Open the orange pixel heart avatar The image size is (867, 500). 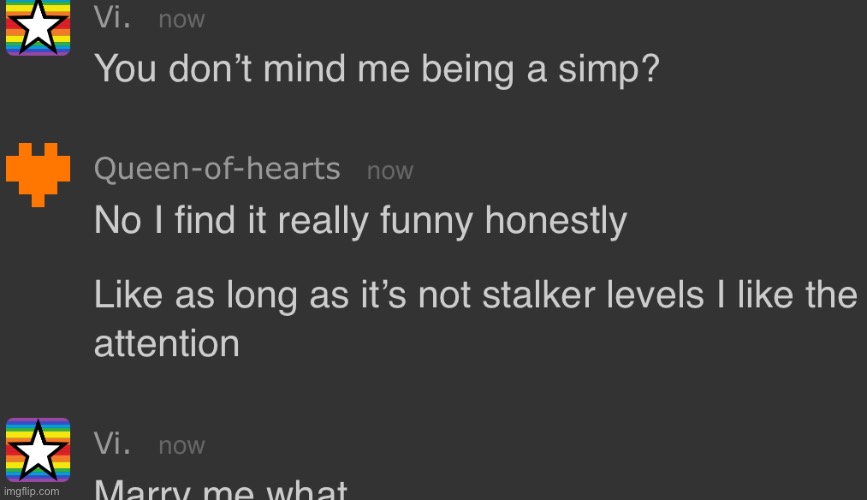pyautogui.click(x=38, y=175)
